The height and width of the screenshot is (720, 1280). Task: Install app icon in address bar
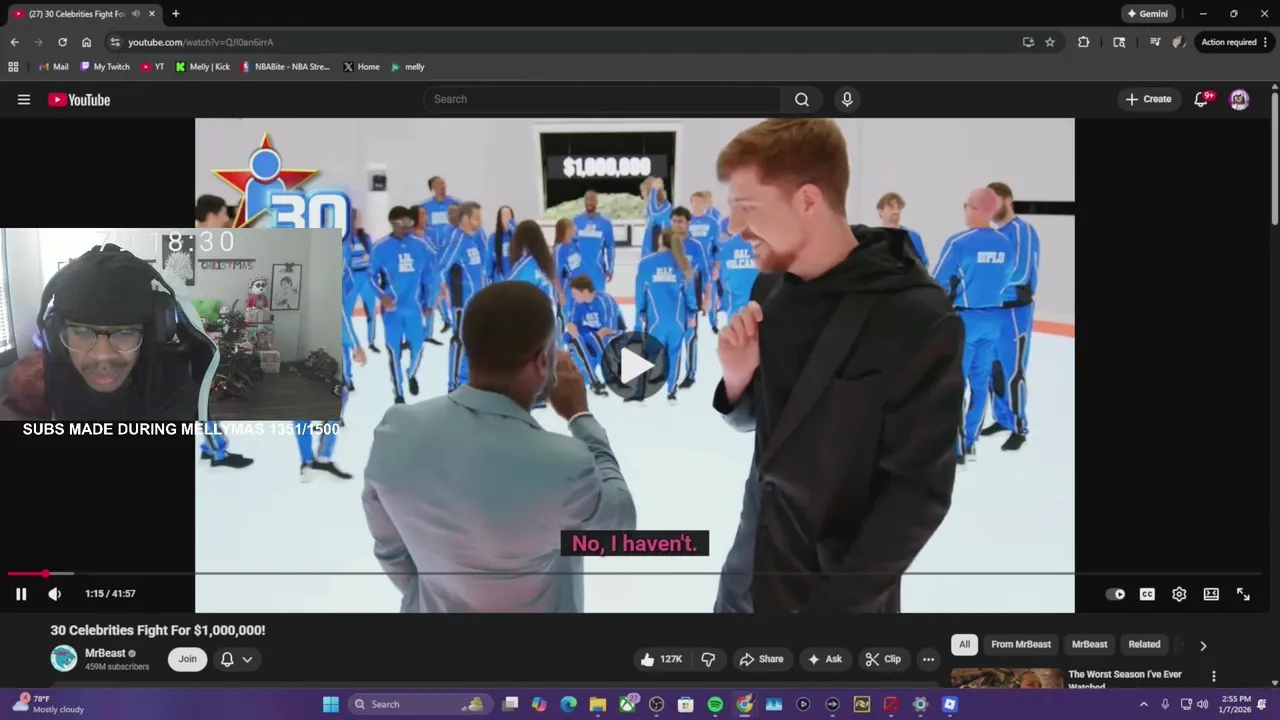click(1028, 42)
